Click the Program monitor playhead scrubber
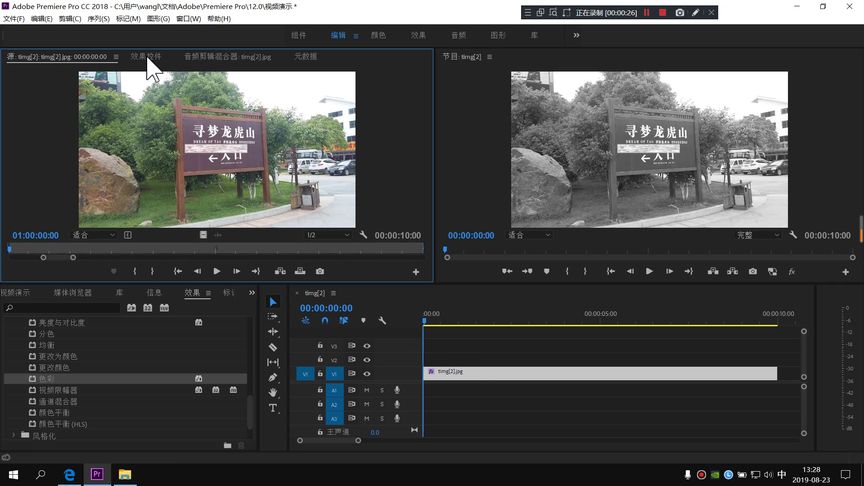Viewport: 864px width, 486px height. click(445, 249)
